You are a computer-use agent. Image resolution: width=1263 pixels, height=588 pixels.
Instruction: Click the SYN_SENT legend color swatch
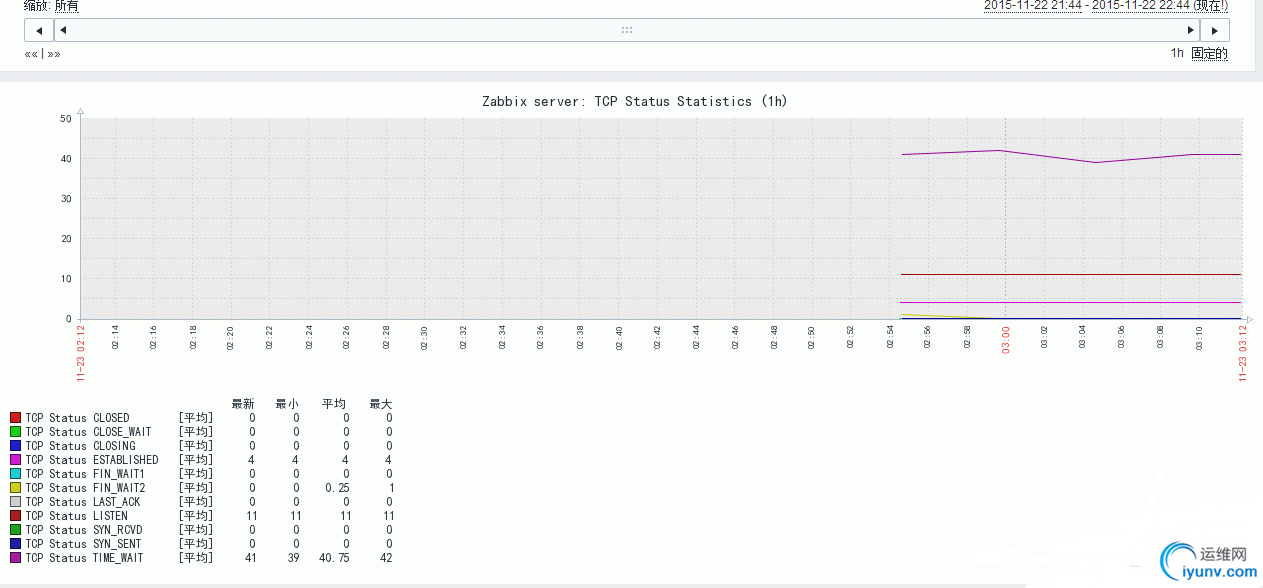(x=16, y=544)
